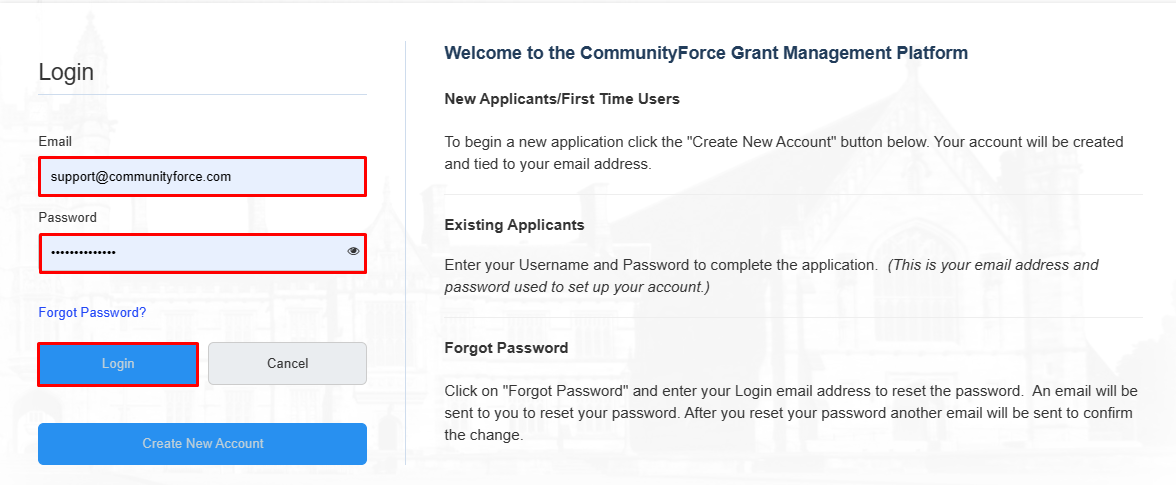Viewport: 1176px width, 485px height.
Task: Click into the Email input field
Action: 202,177
